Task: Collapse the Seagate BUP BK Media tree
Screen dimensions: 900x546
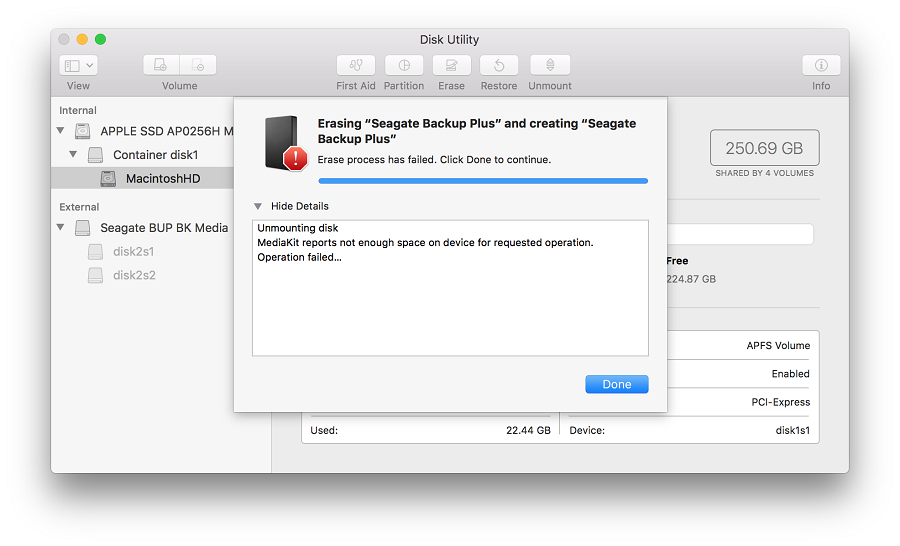Action: [x=60, y=227]
